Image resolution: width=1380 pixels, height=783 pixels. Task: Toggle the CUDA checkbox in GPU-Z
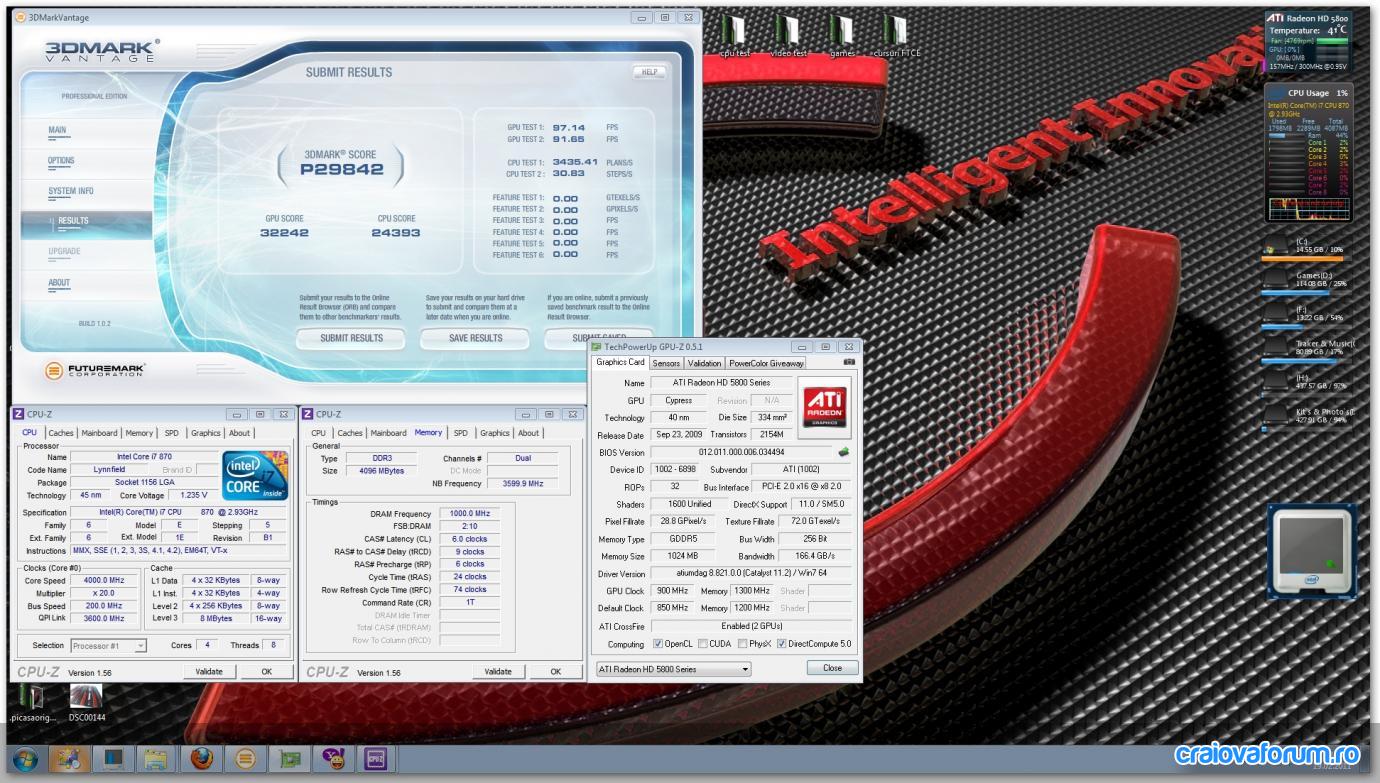[x=703, y=644]
